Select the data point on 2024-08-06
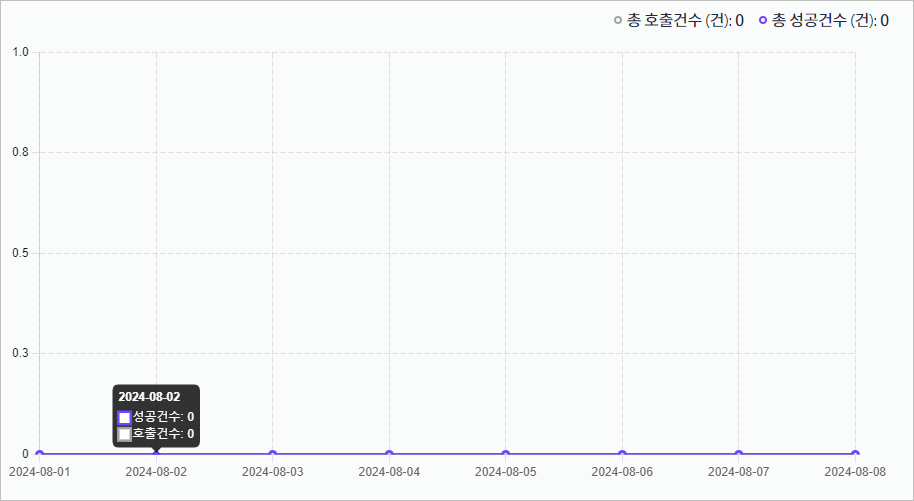914x501 pixels. click(623, 454)
